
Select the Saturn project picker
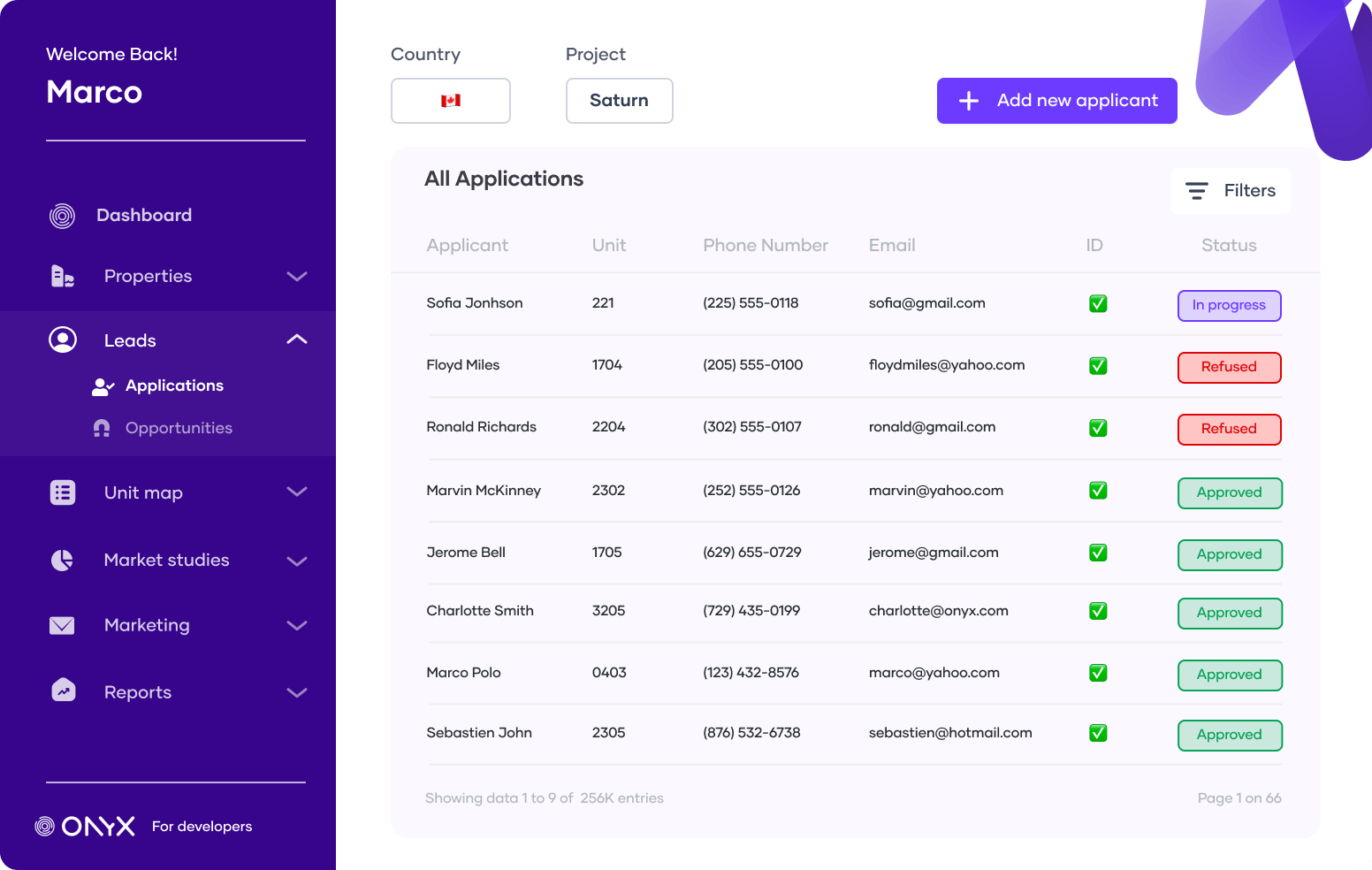pyautogui.click(x=619, y=101)
